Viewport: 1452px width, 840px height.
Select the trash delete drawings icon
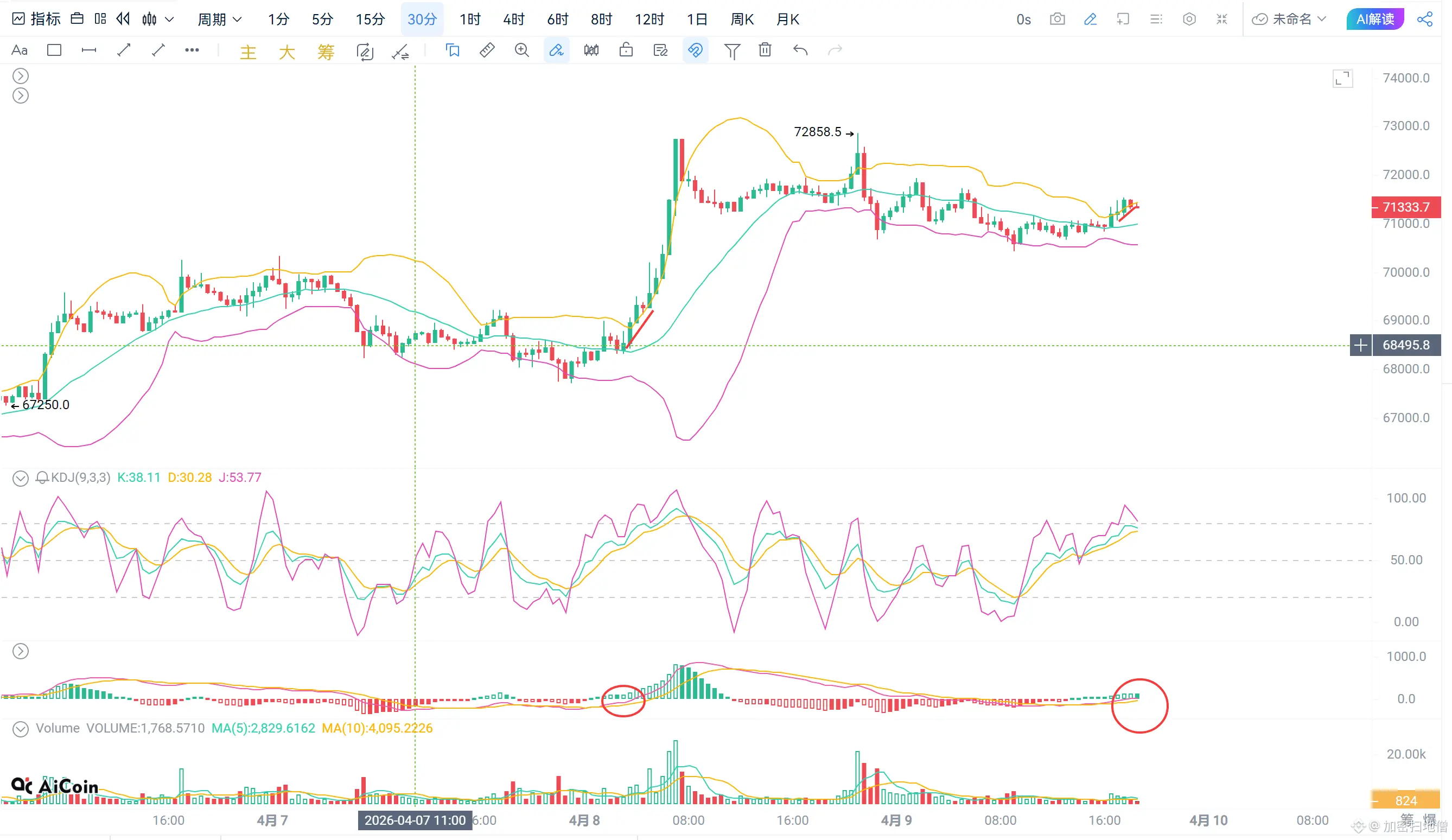[x=765, y=50]
